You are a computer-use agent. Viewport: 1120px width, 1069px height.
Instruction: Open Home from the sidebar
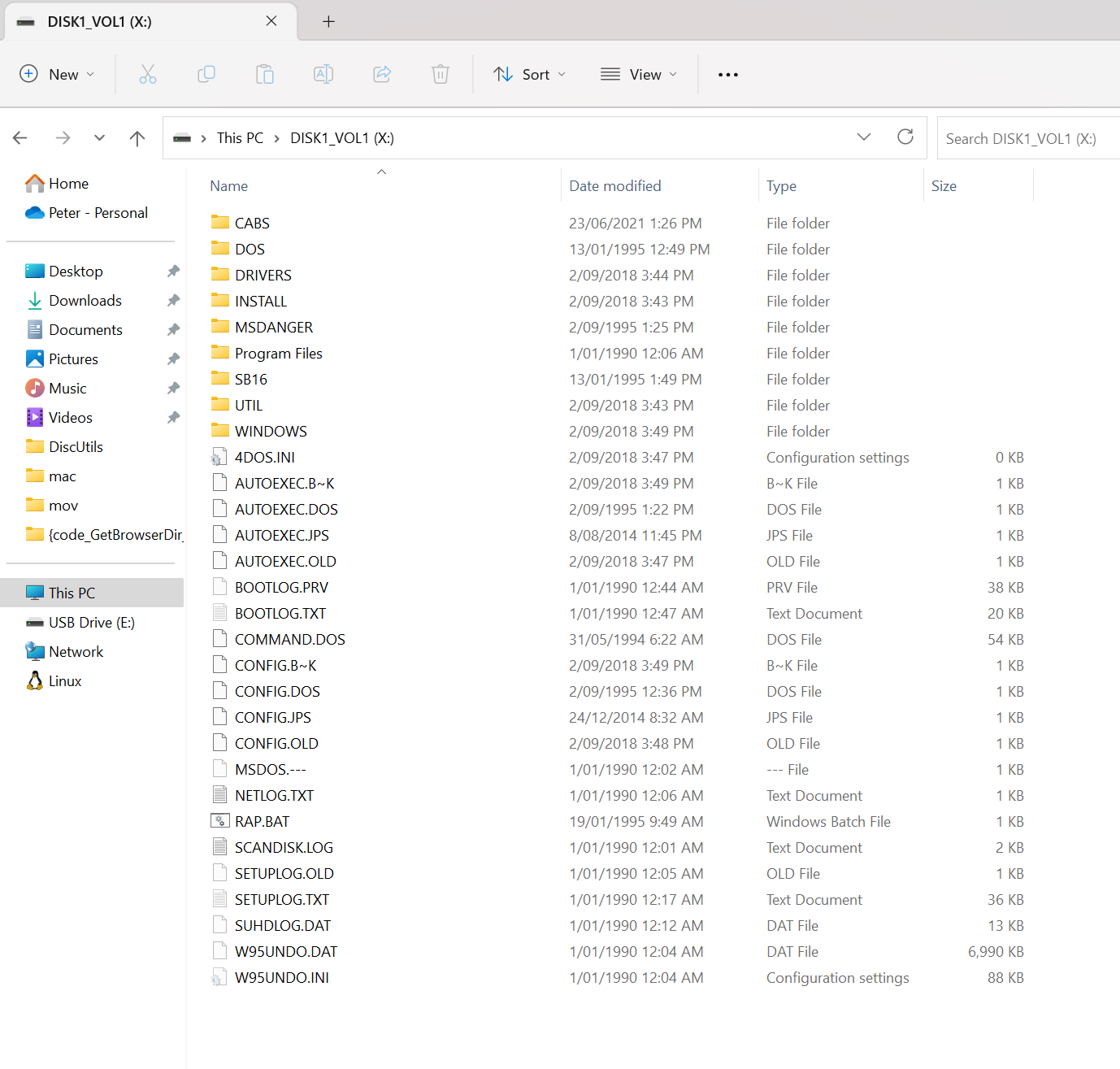(67, 183)
